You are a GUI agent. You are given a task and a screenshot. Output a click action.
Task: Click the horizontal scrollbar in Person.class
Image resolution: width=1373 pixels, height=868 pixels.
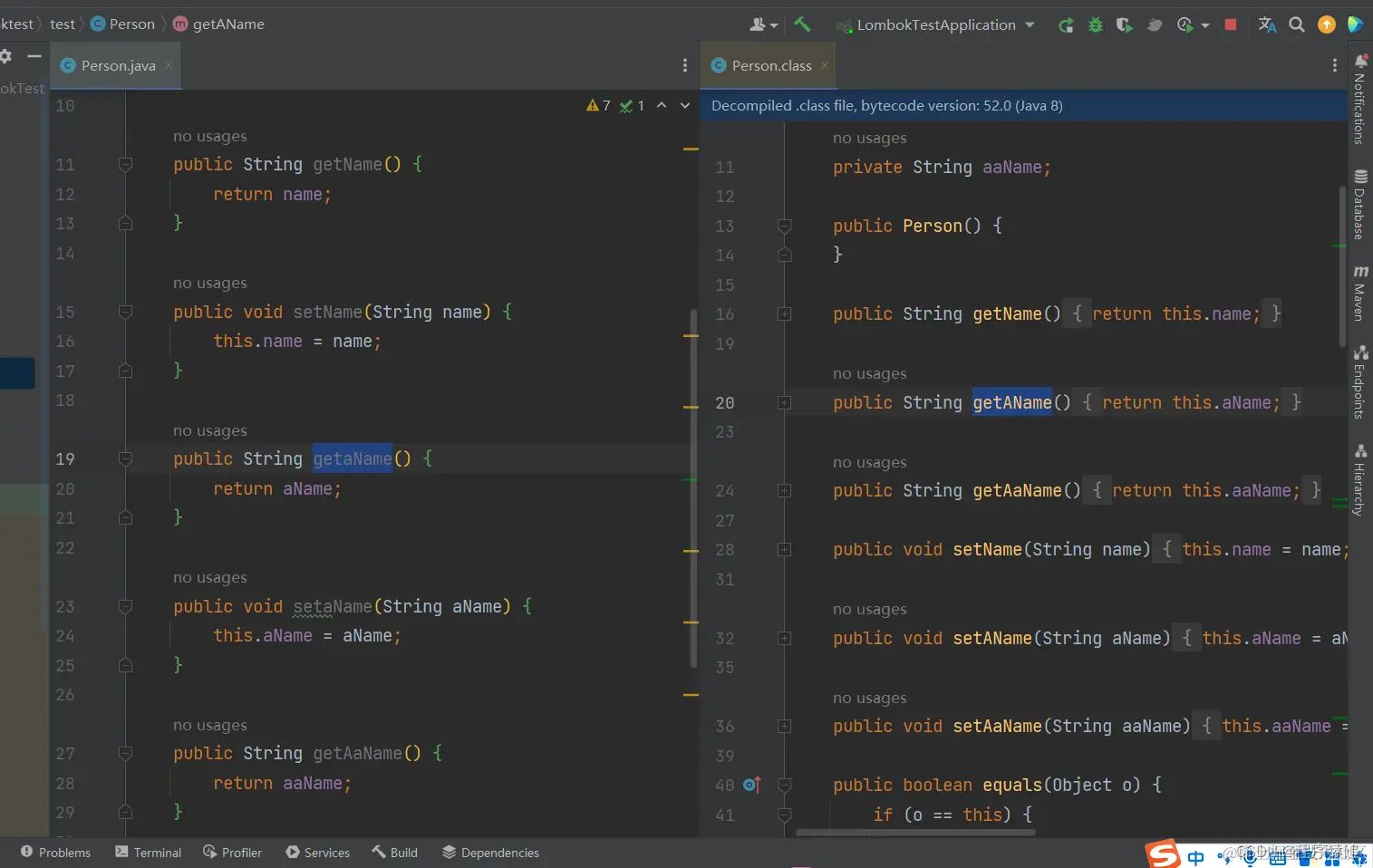pos(915,832)
